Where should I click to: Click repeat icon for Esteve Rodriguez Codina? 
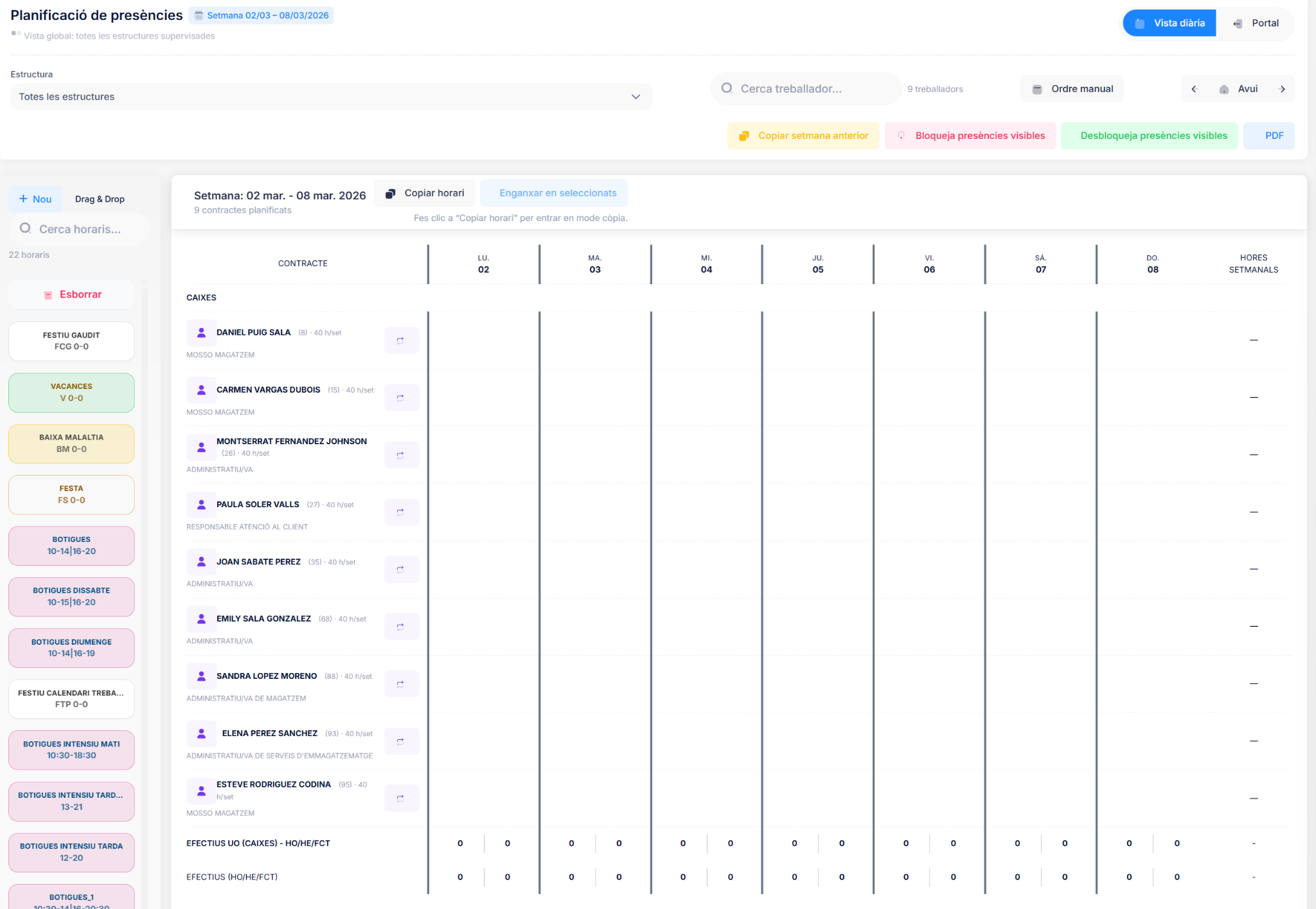tap(401, 798)
